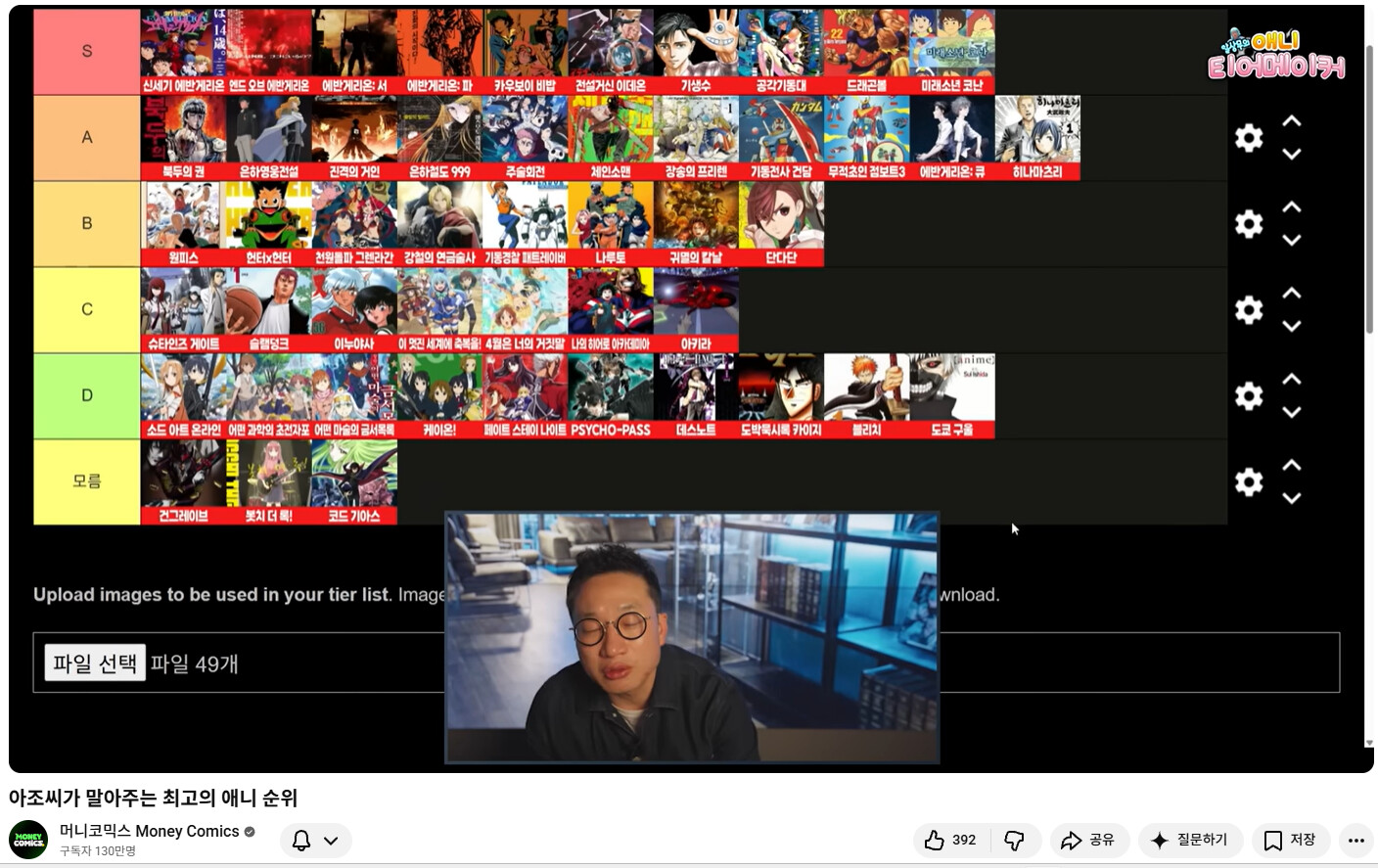
Task: Click the 히나마츠리 thumbnail
Action: click(1037, 138)
